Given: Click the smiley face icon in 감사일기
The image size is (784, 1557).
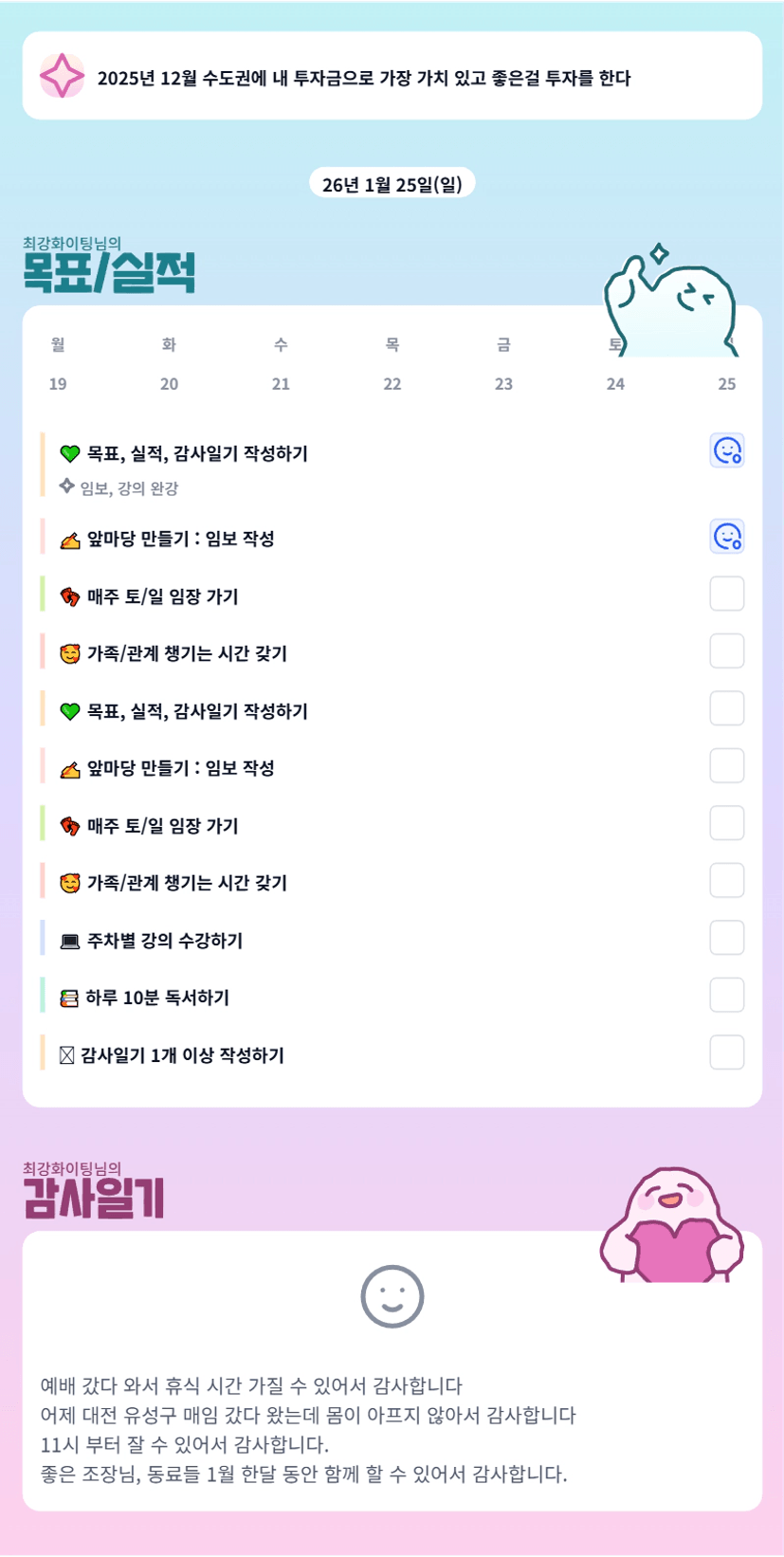Looking at the screenshot, I should (x=392, y=1296).
